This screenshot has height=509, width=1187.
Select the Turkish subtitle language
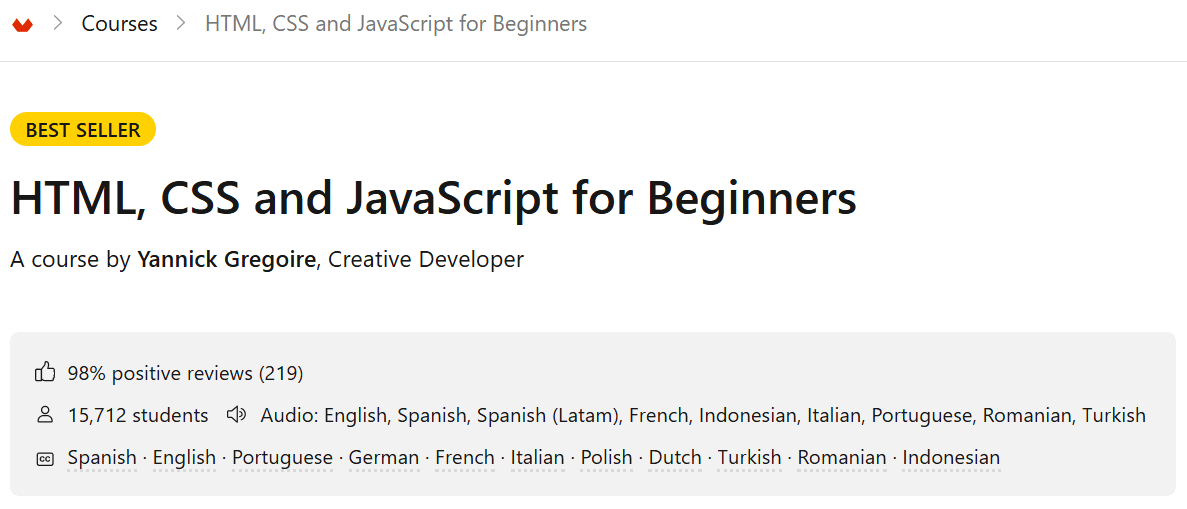coord(749,457)
